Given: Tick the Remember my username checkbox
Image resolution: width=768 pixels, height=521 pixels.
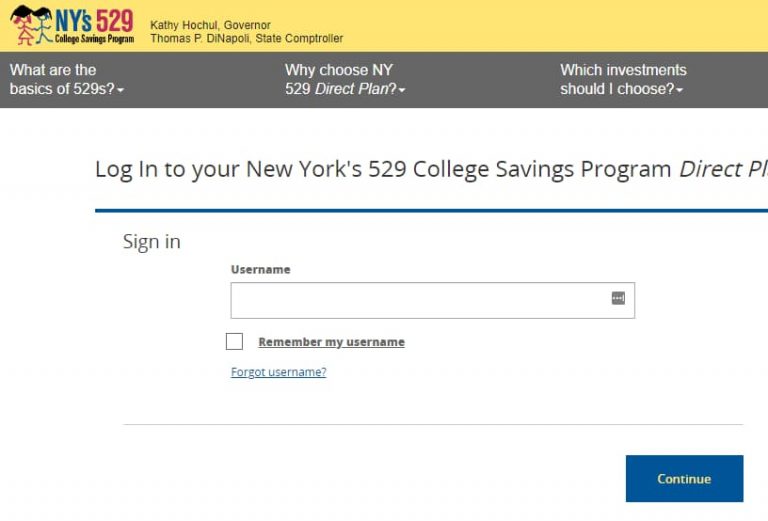Looking at the screenshot, I should [234, 342].
